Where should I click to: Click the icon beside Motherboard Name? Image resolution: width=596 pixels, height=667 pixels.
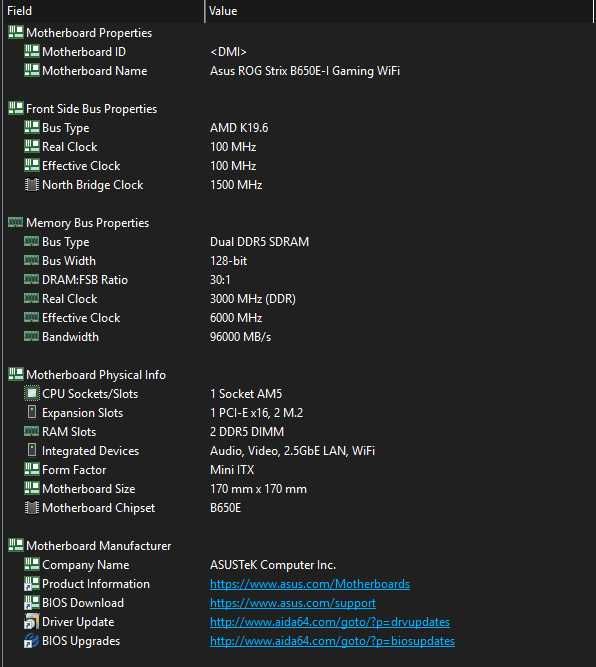tap(31, 71)
